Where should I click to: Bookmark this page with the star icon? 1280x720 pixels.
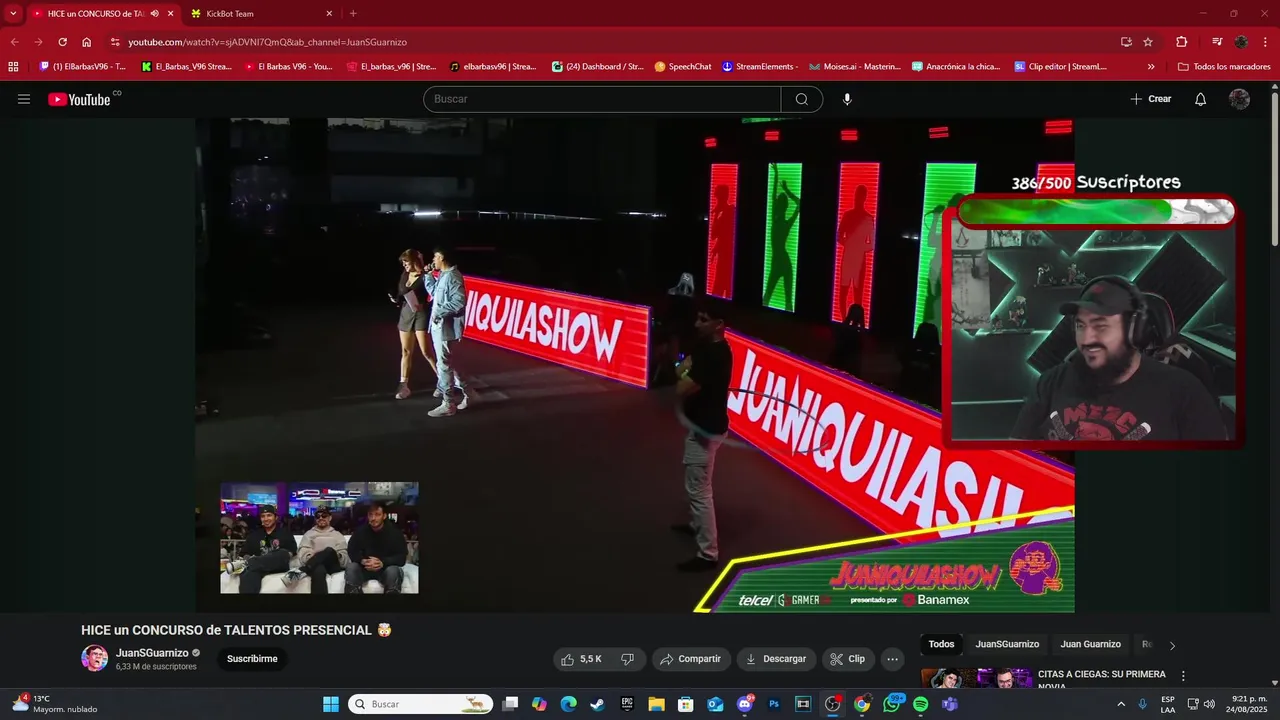pos(1148,42)
